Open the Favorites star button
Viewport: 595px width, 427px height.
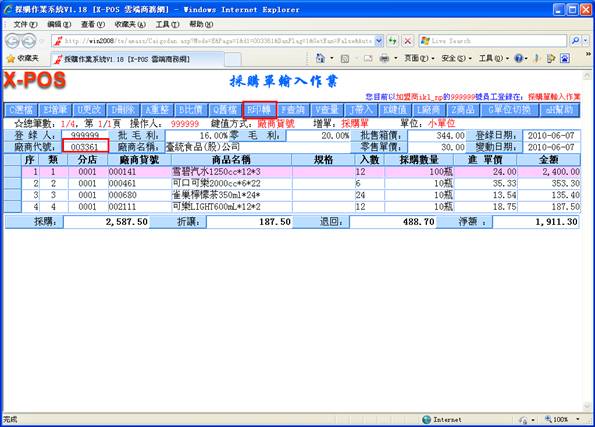pos(23,58)
